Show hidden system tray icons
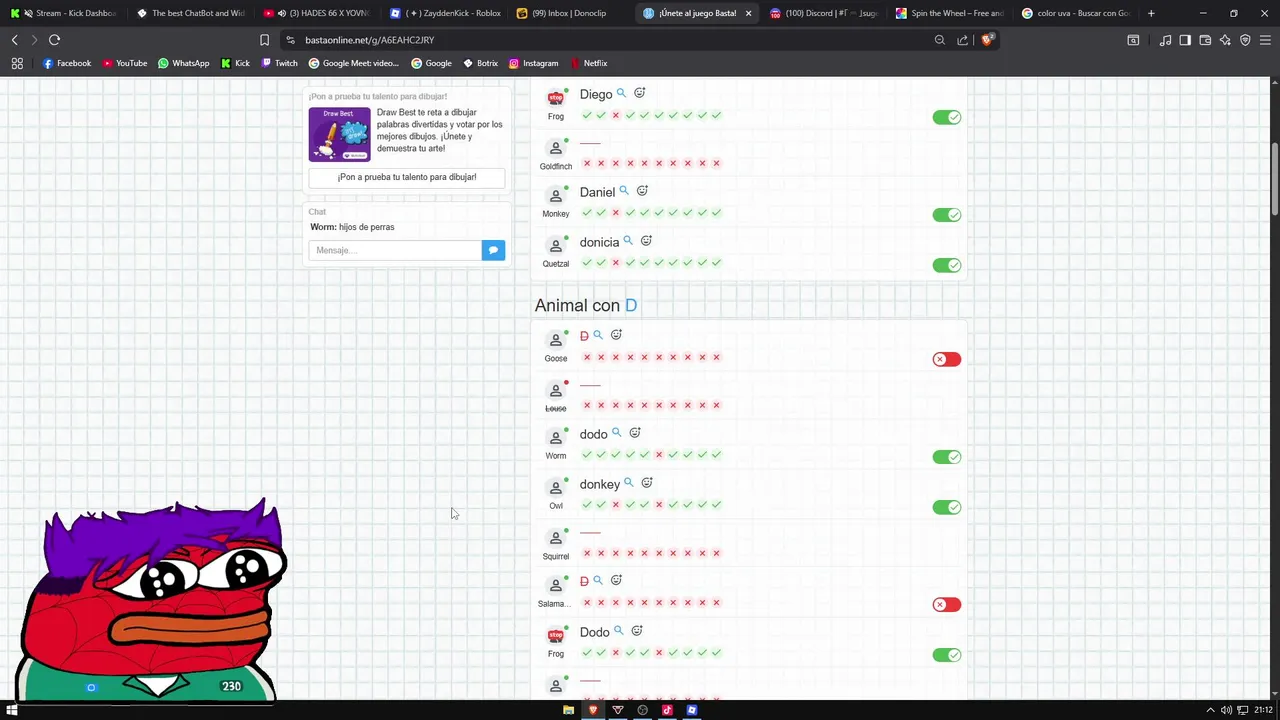The height and width of the screenshot is (720, 1280). [1210, 711]
